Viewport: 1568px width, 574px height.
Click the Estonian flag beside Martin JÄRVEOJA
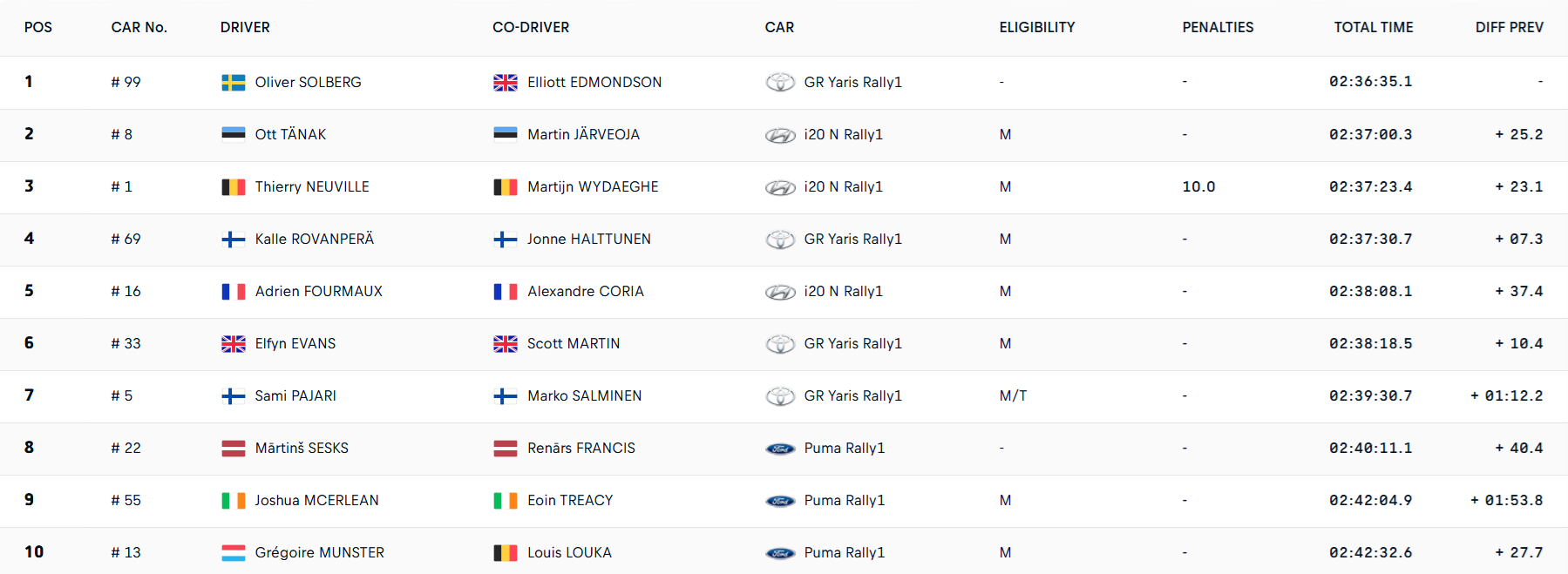tap(506, 135)
